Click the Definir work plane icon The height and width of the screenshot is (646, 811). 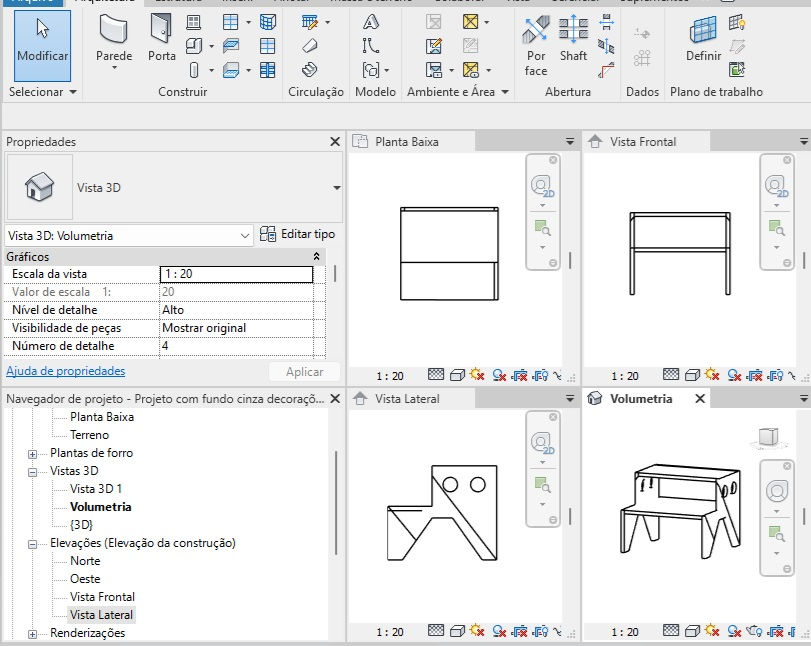(703, 38)
